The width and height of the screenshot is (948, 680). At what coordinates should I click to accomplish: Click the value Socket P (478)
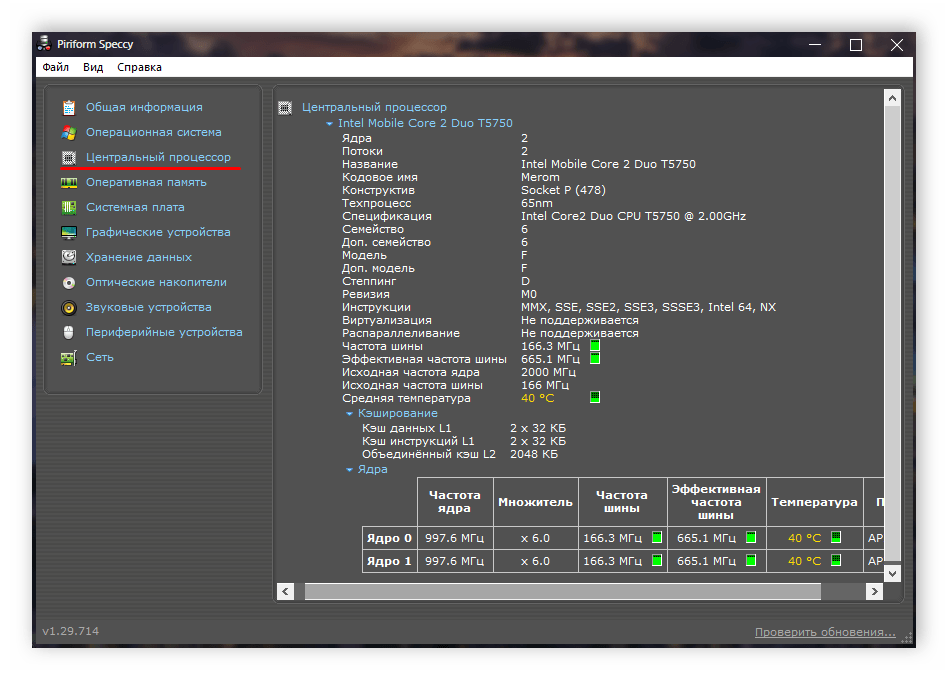tap(563, 190)
